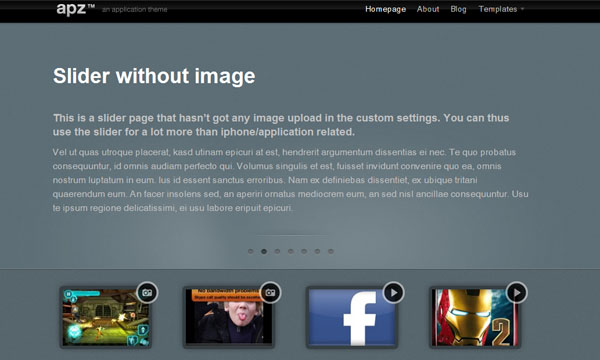Click the apz logo in the header
This screenshot has height=360, width=600.
click(x=75, y=9)
